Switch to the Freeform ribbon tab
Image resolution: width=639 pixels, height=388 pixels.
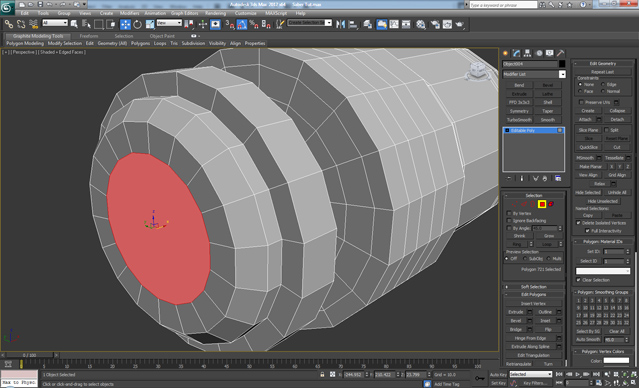89,36
